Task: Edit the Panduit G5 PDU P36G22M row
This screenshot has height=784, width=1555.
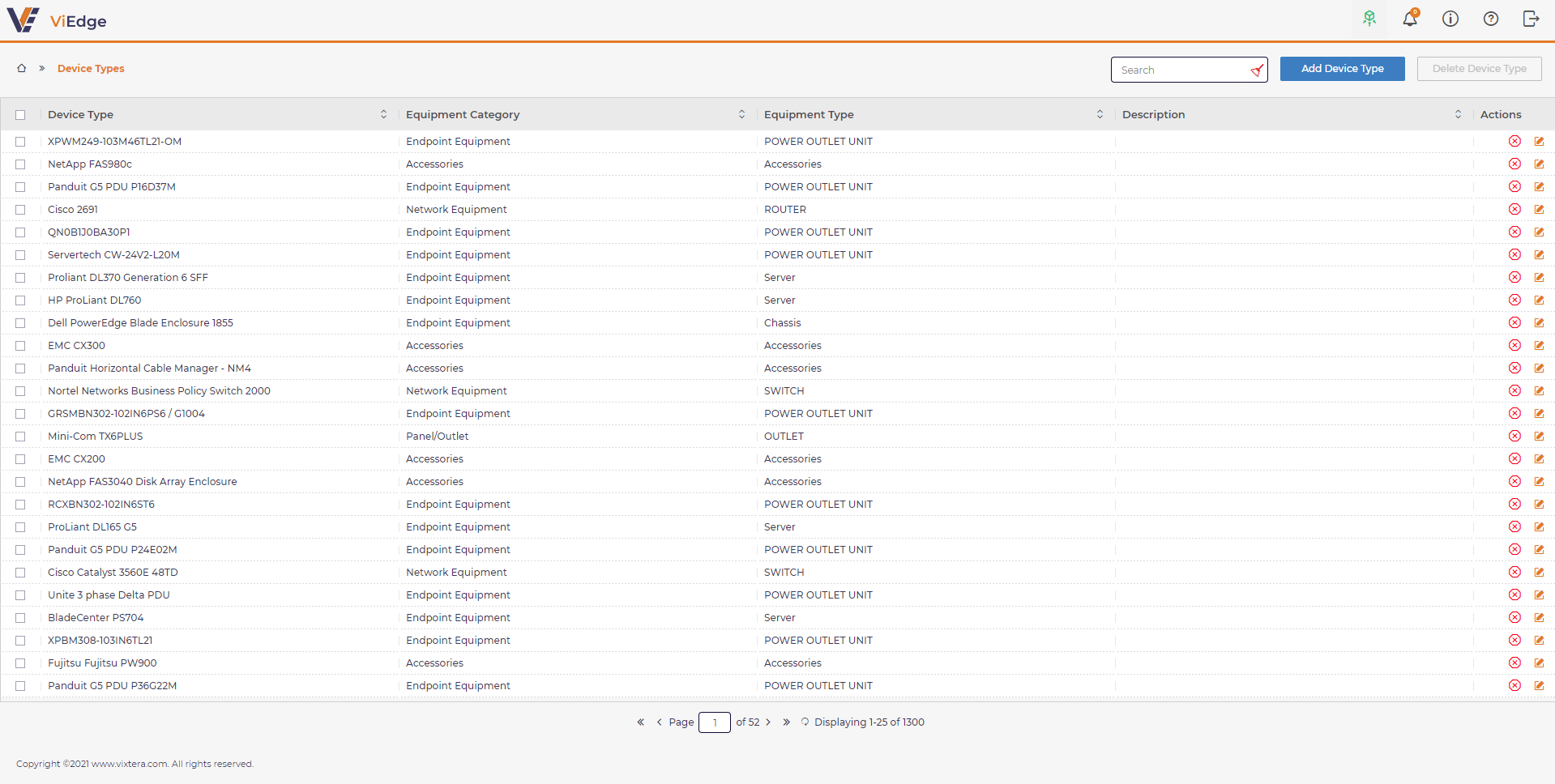Action: pyautogui.click(x=1539, y=685)
